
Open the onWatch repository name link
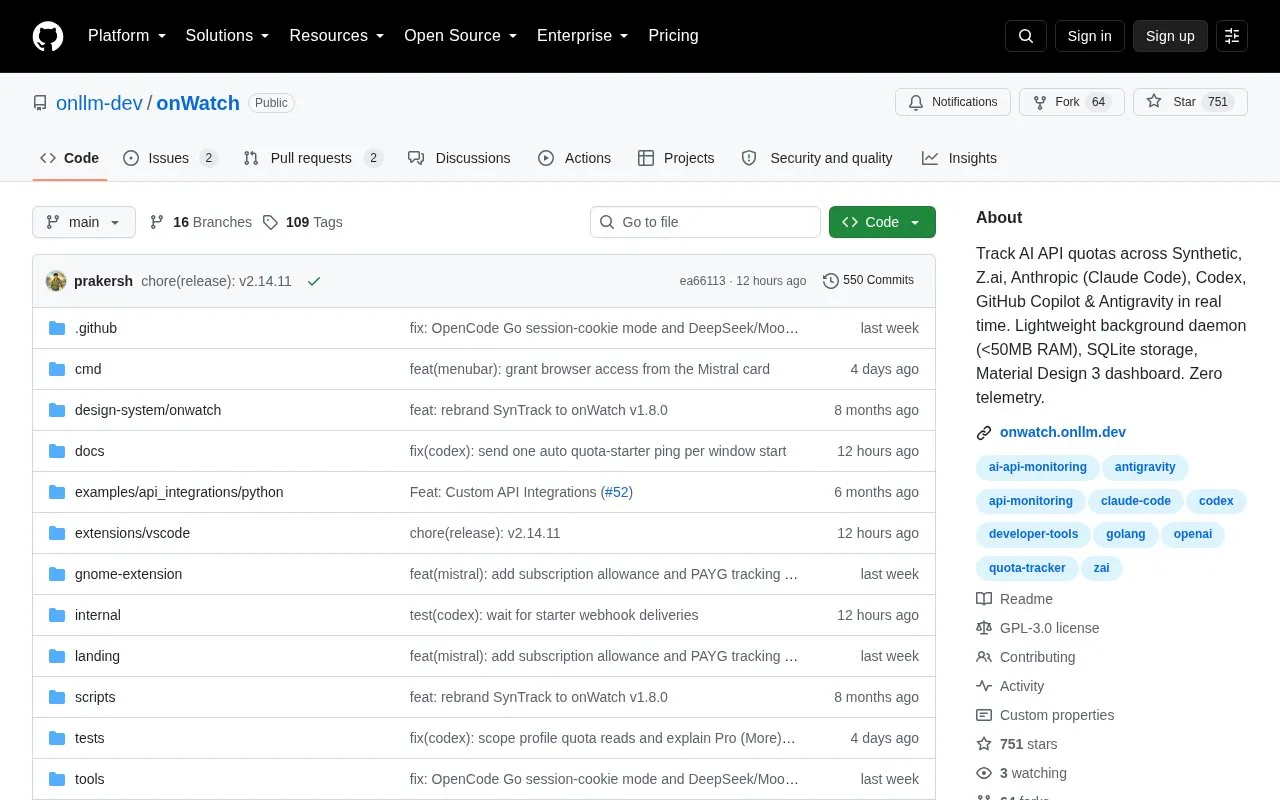[x=198, y=103]
